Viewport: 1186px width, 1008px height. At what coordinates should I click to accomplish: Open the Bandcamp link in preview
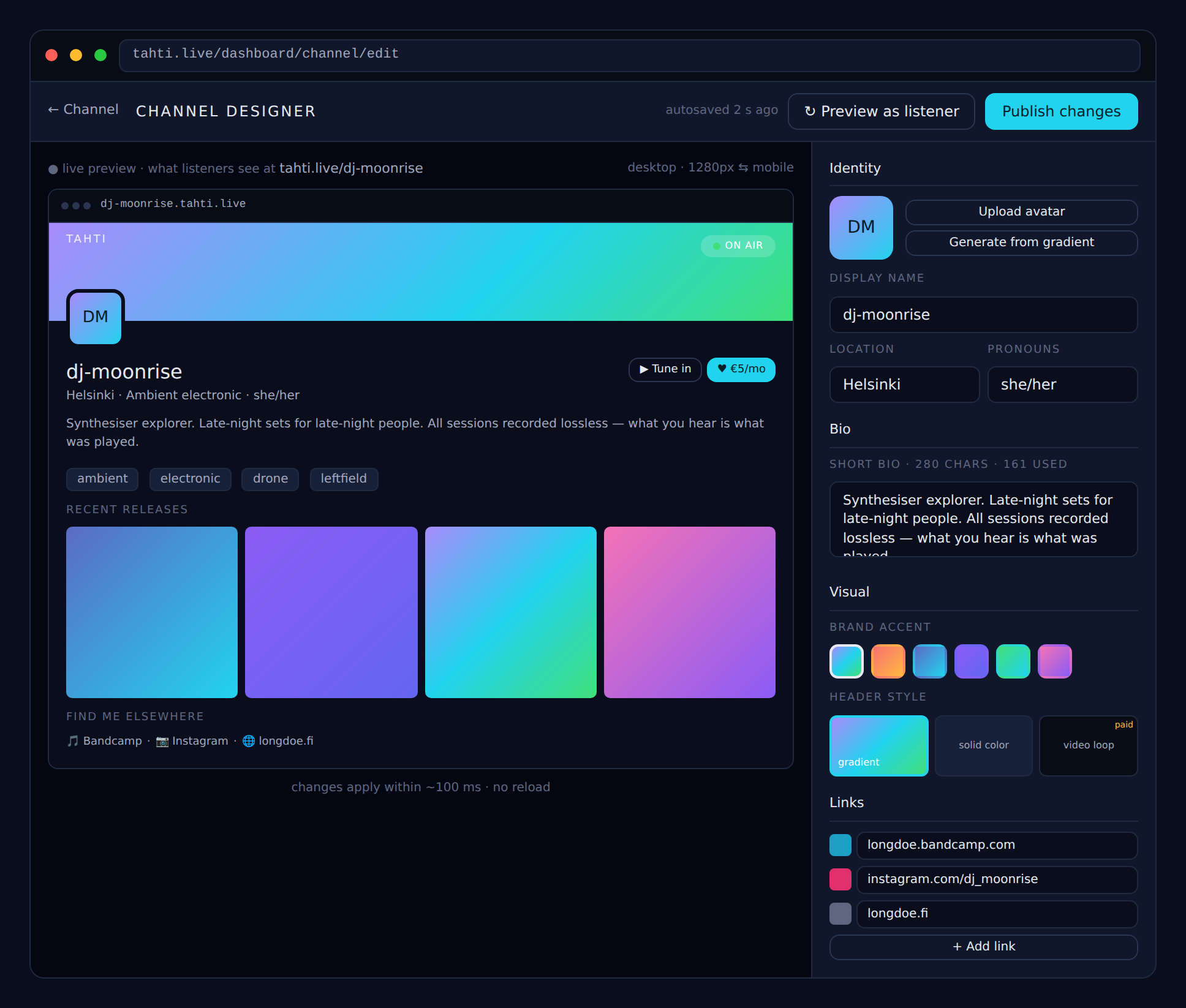(105, 741)
